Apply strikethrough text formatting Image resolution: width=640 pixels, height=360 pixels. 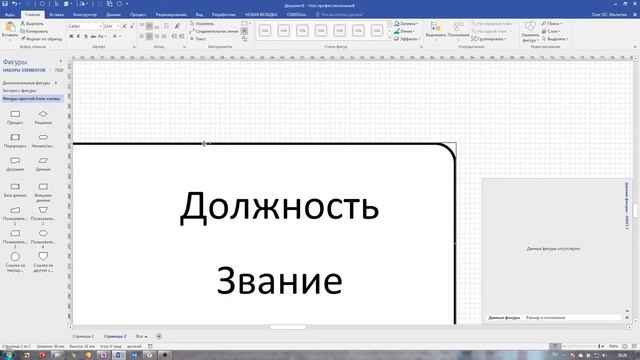pos(93,37)
